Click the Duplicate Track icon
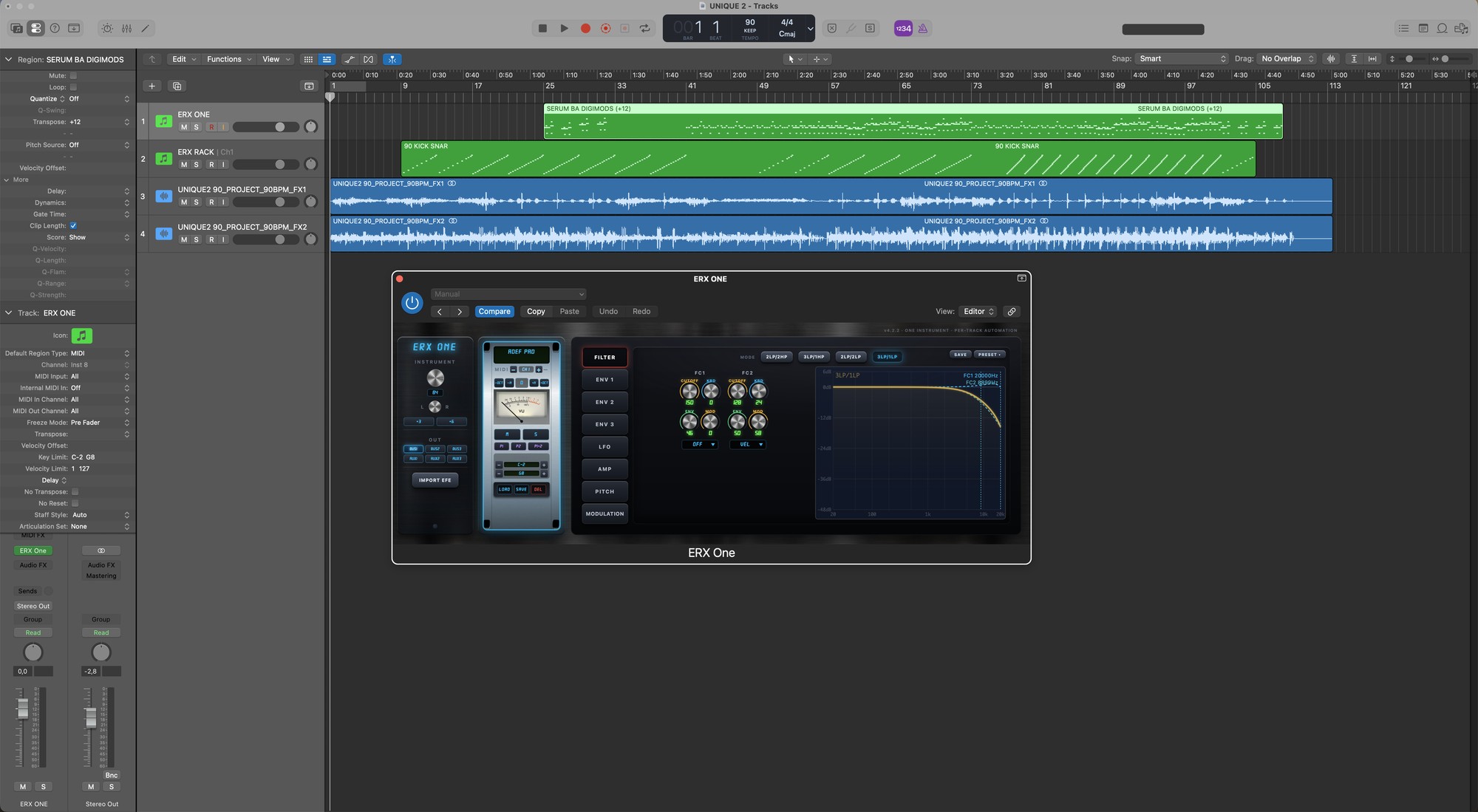 click(177, 86)
